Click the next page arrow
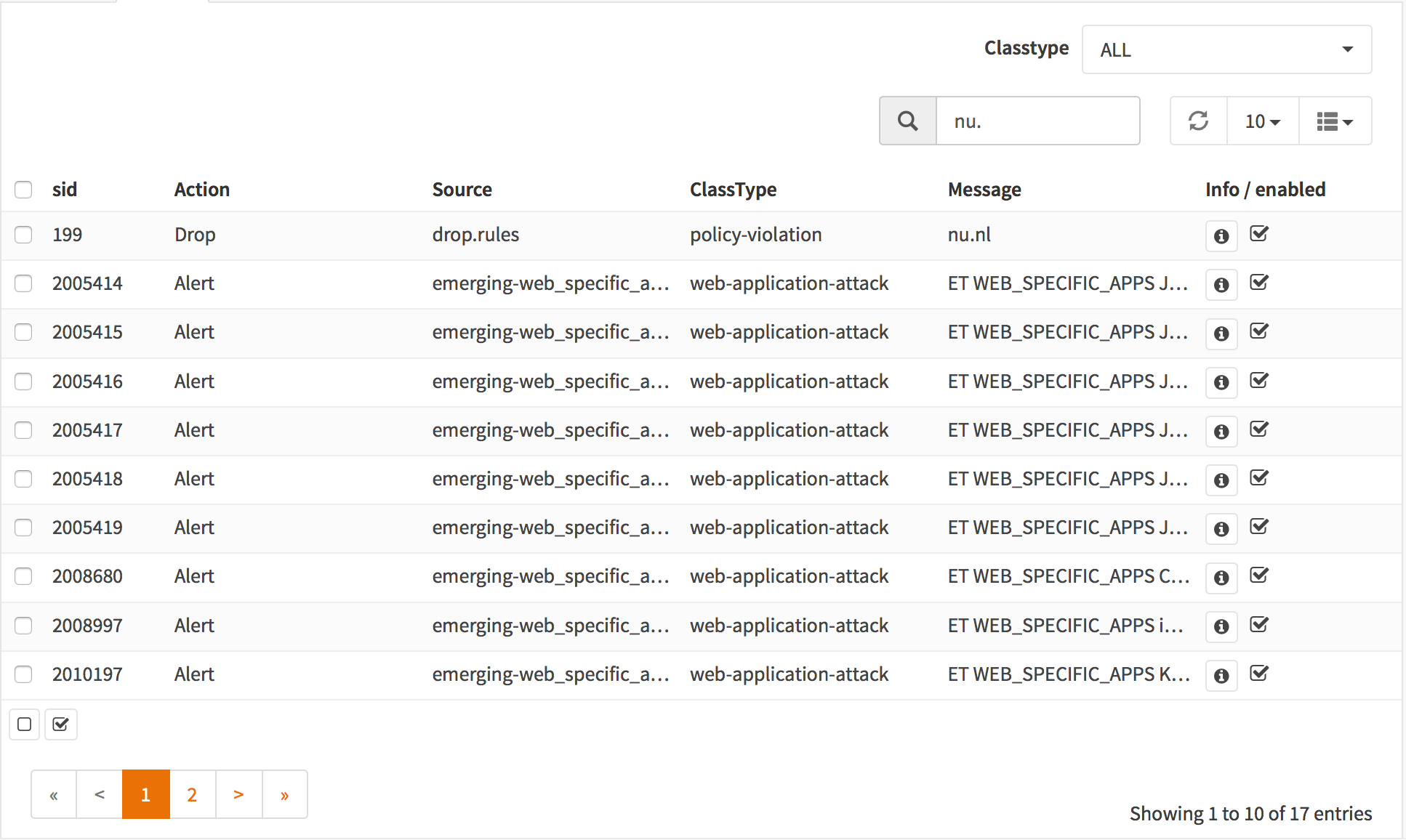 tap(238, 794)
